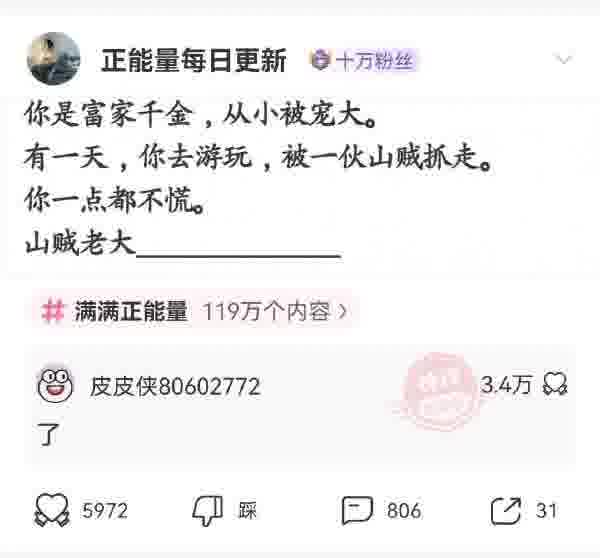Viewport: 600px width, 558px height.
Task: Tap the 踩 label
Action: pos(247,511)
